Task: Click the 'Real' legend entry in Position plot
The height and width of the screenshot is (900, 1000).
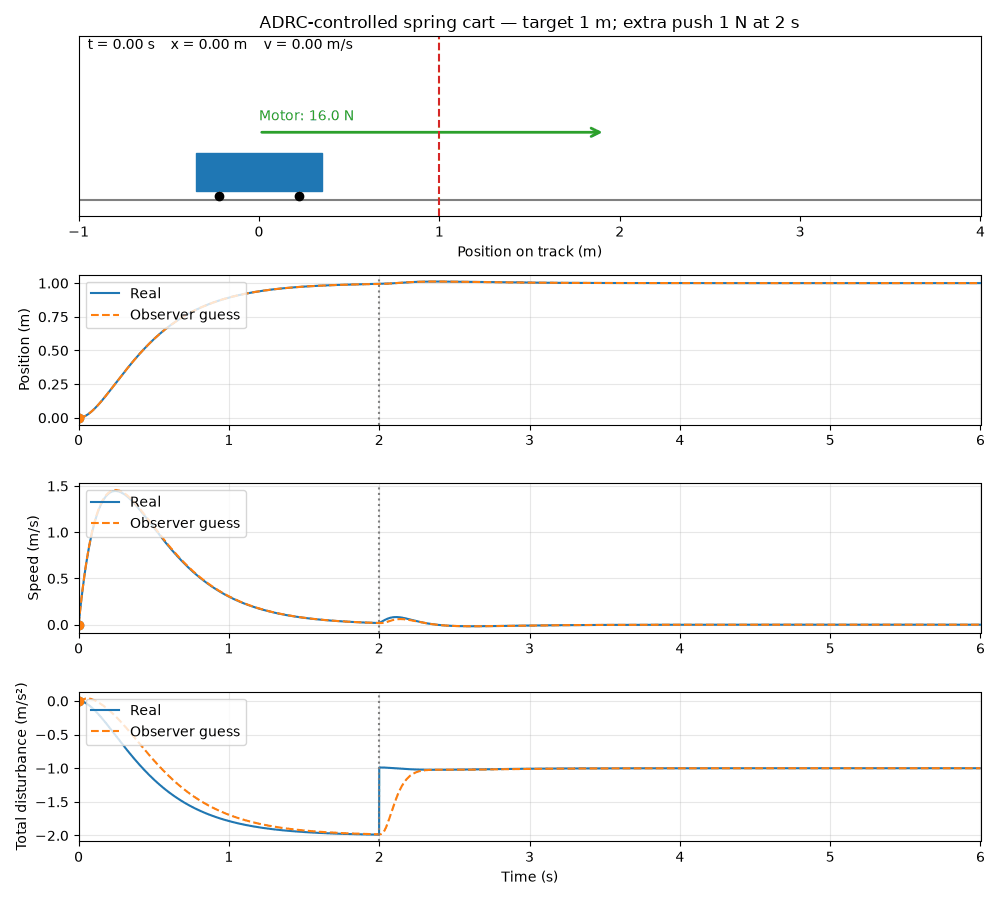Action: 126,293
